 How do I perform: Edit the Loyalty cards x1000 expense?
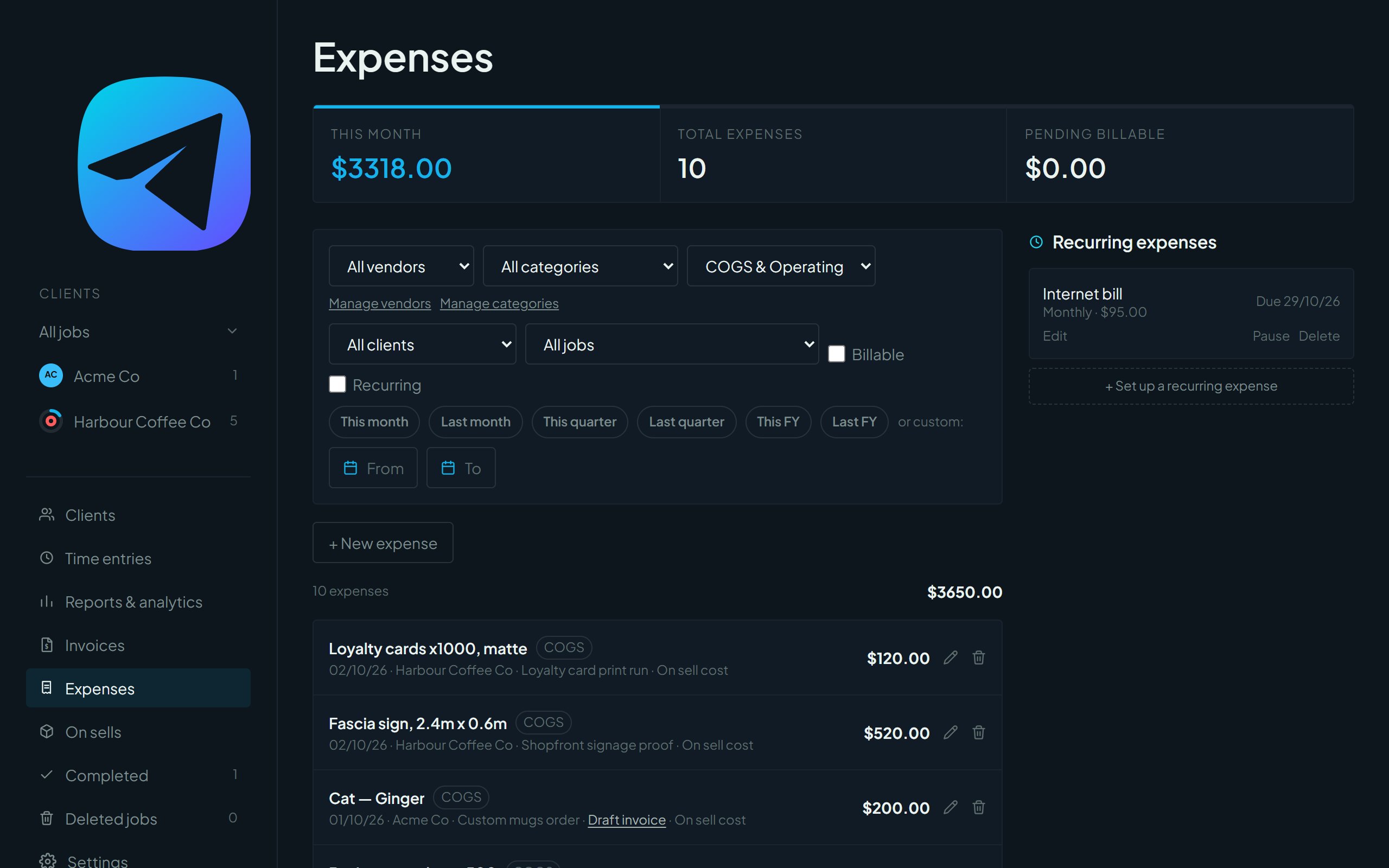(x=951, y=658)
